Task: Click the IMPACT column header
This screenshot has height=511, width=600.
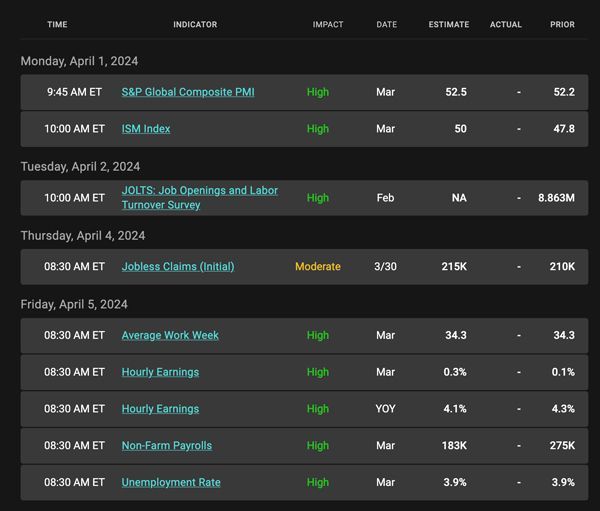Action: [328, 24]
